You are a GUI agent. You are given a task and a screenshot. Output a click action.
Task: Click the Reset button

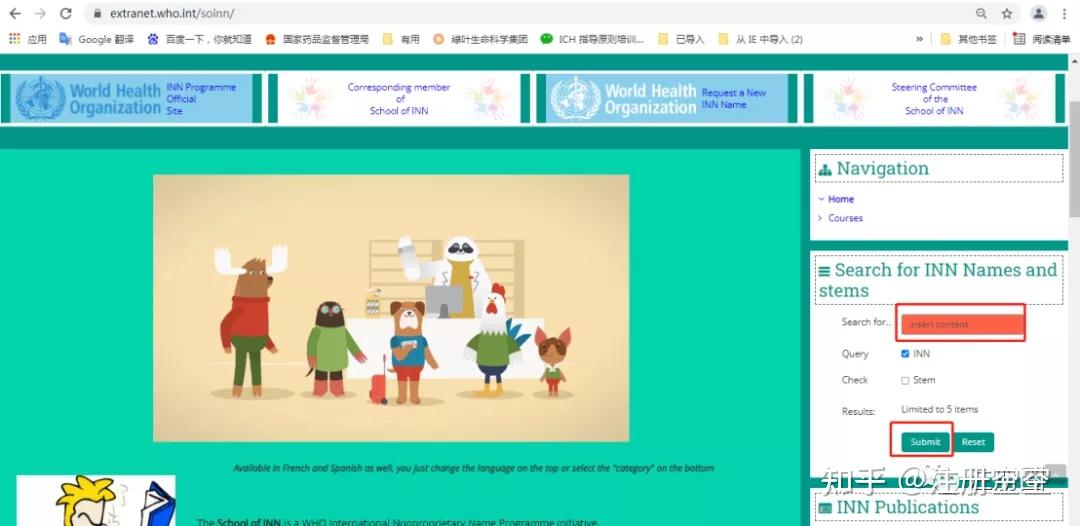pos(973,442)
